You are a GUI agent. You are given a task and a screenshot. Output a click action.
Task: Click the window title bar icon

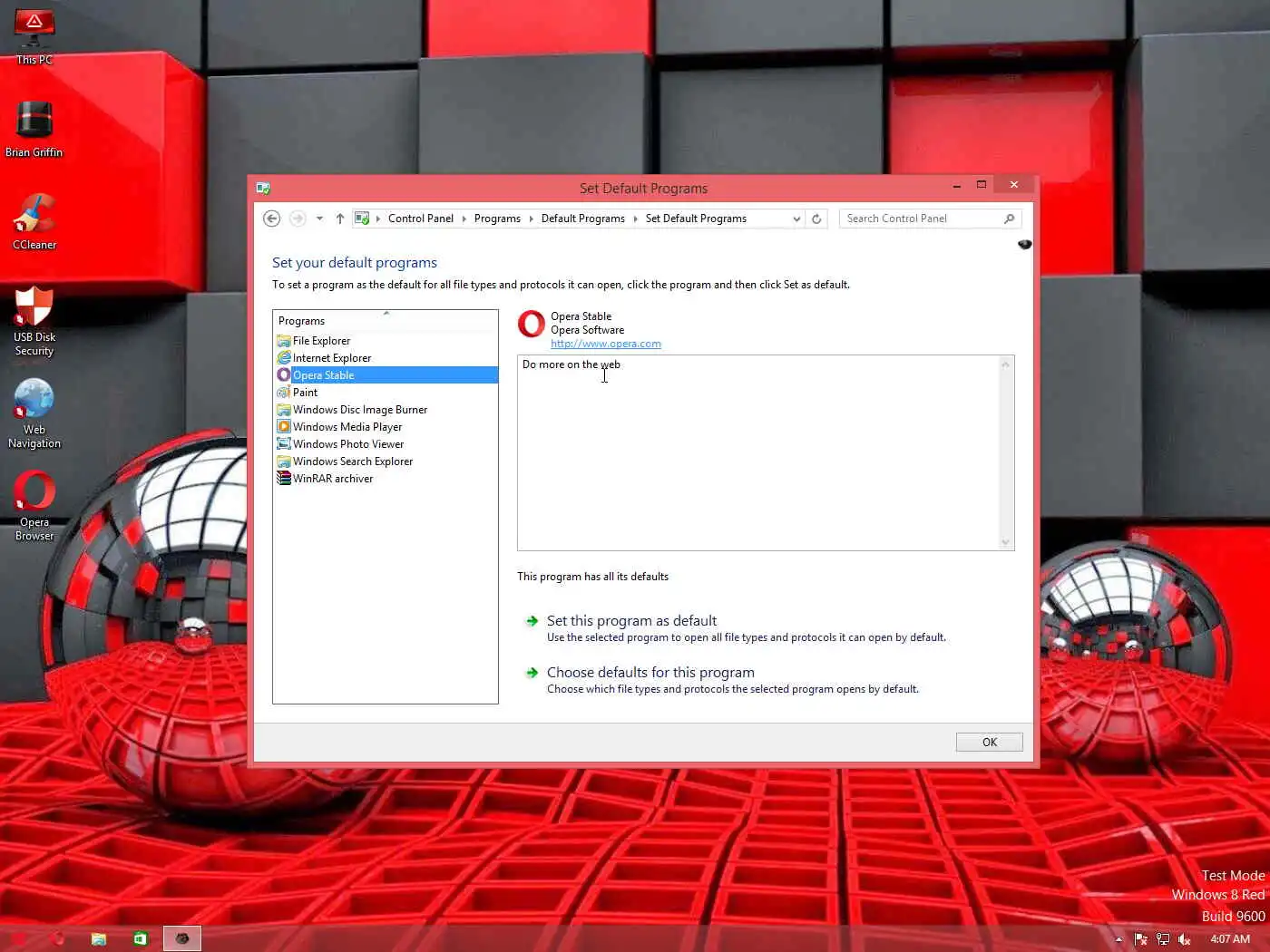pyautogui.click(x=263, y=189)
